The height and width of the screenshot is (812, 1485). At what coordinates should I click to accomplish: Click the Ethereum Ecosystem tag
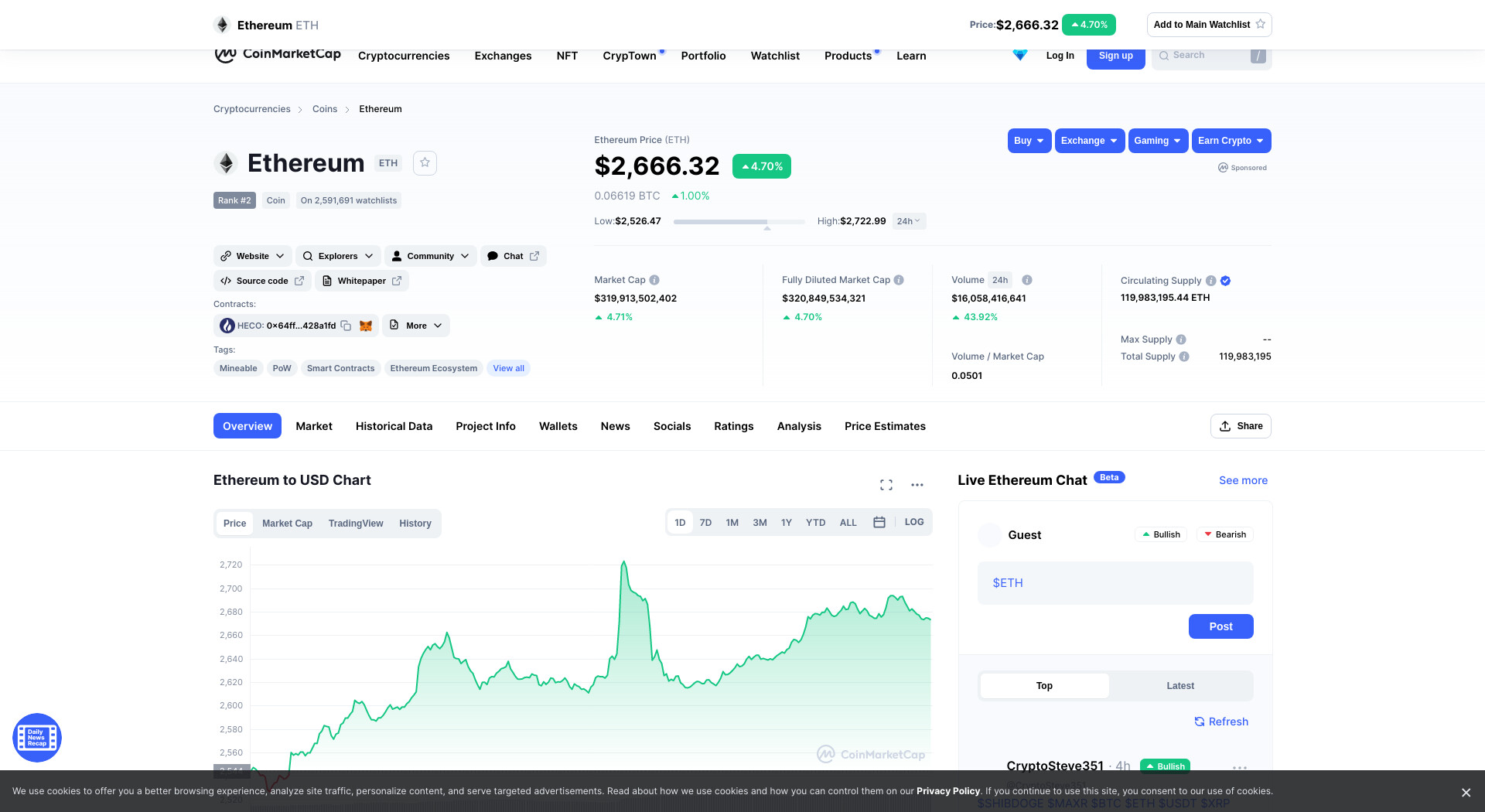434,368
